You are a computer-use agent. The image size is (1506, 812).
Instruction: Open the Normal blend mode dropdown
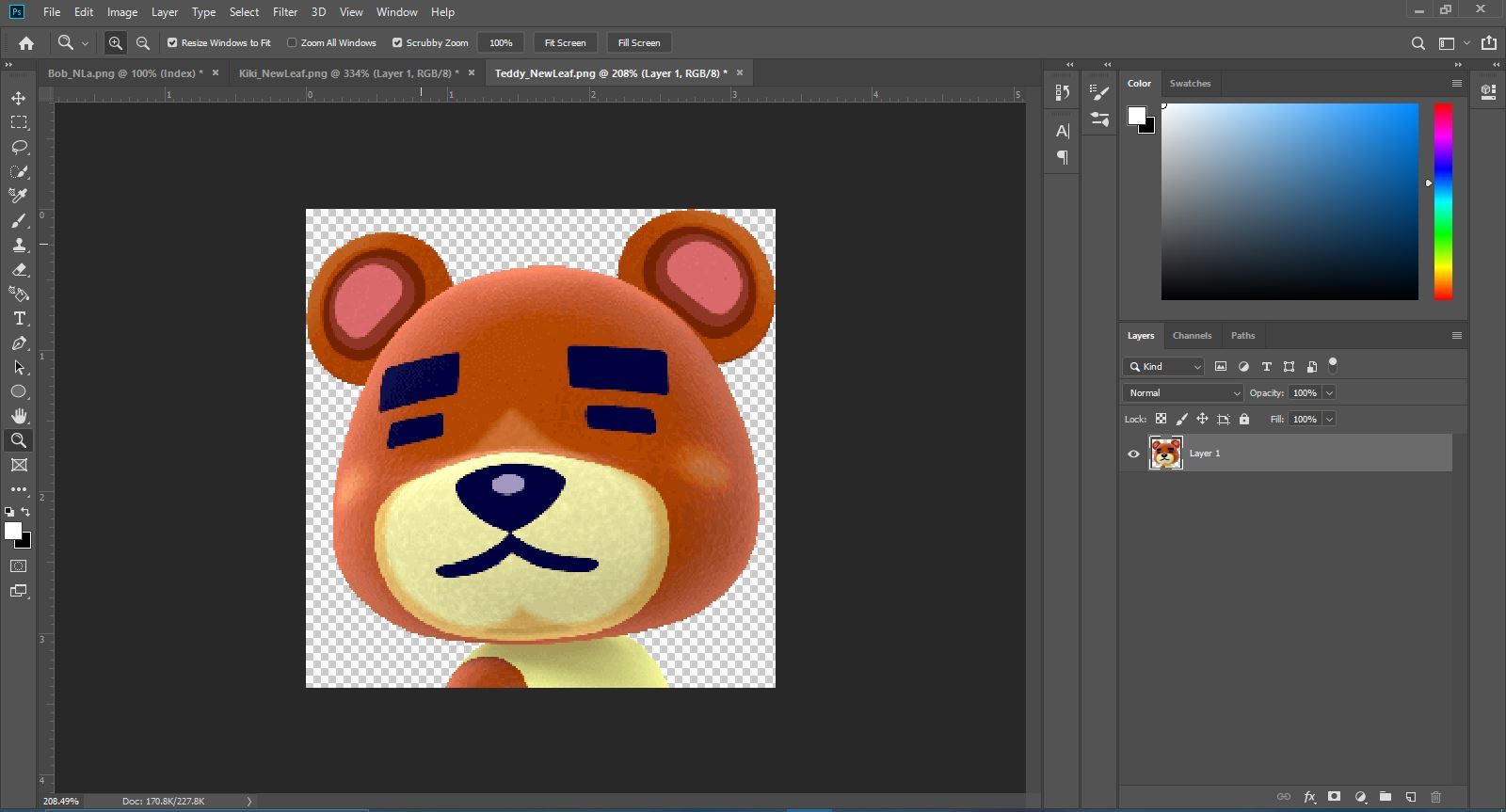point(1183,392)
